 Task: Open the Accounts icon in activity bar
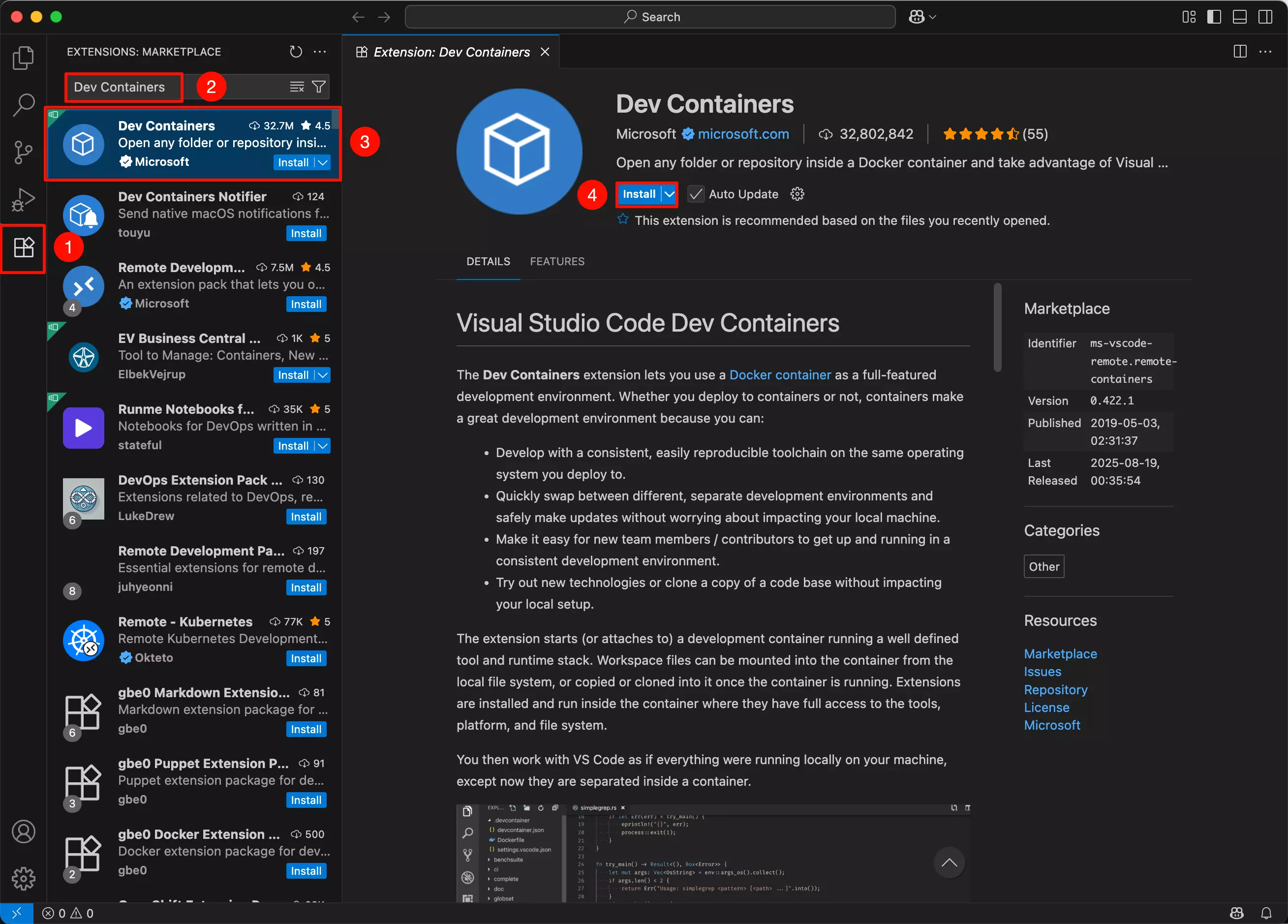(x=23, y=832)
